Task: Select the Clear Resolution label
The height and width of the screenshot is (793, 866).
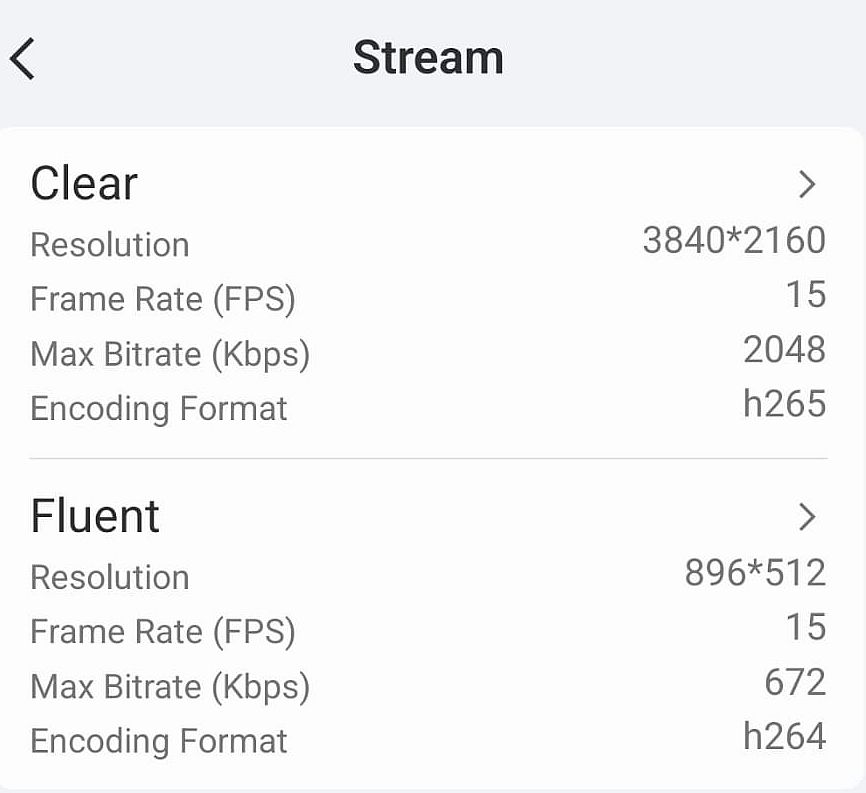Action: 110,245
